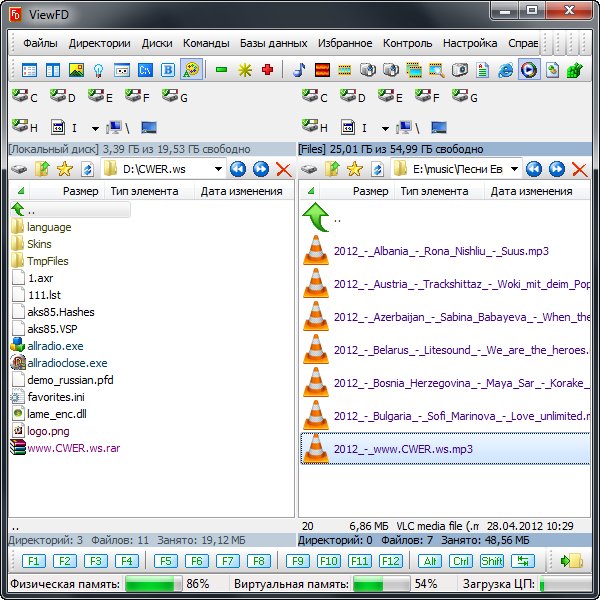
Task: Select drive H in right panel
Action: pyautogui.click(x=315, y=126)
